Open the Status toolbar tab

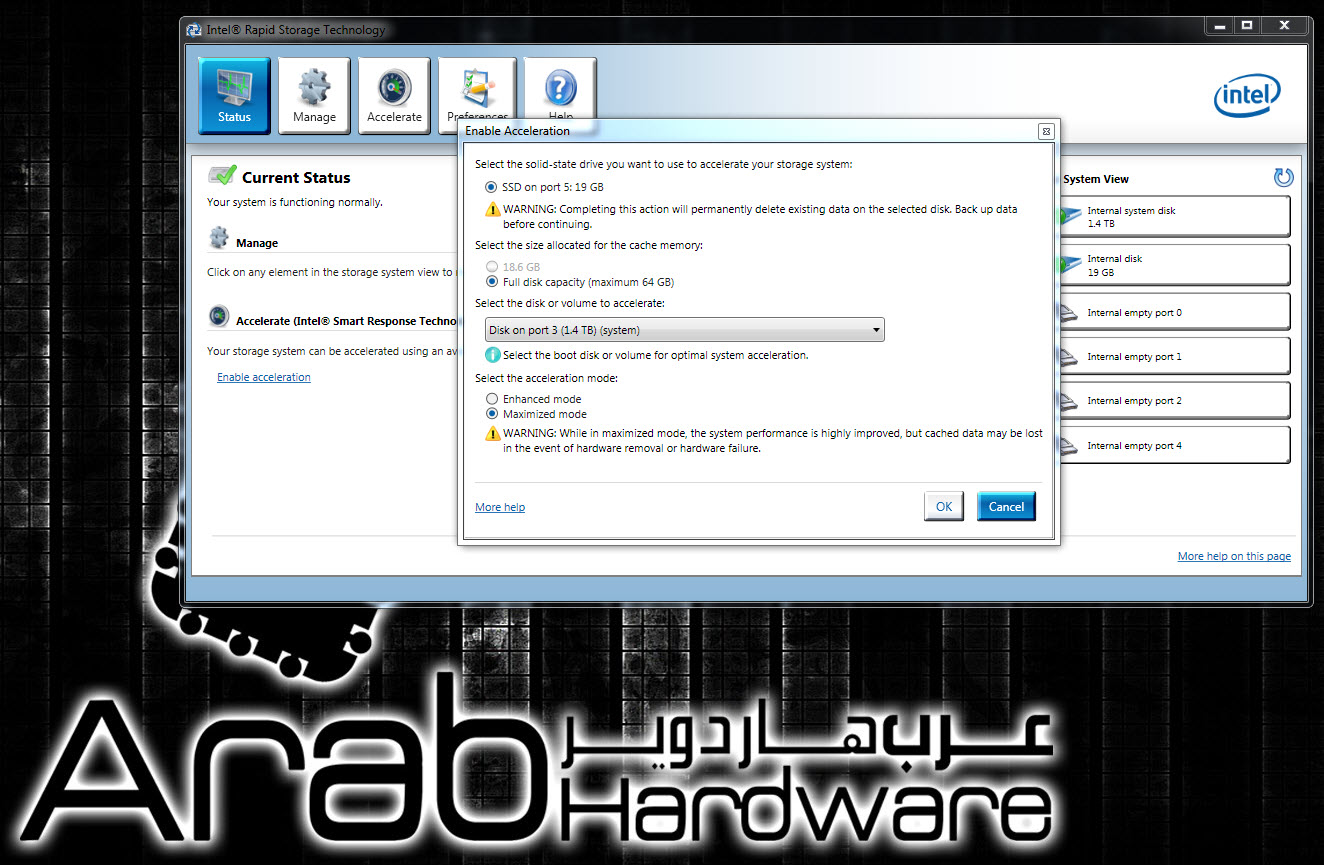pos(234,95)
